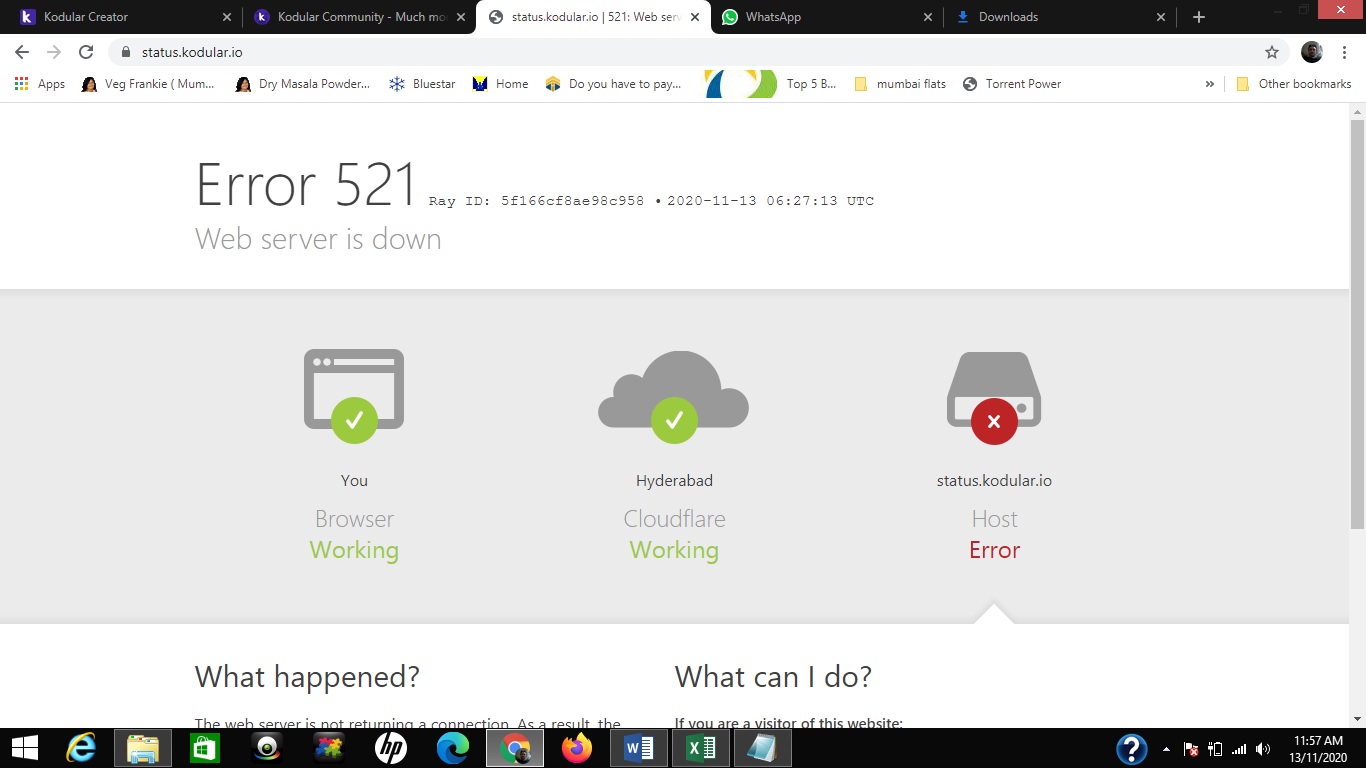
Task: View site information via the lock icon
Action: click(x=126, y=52)
